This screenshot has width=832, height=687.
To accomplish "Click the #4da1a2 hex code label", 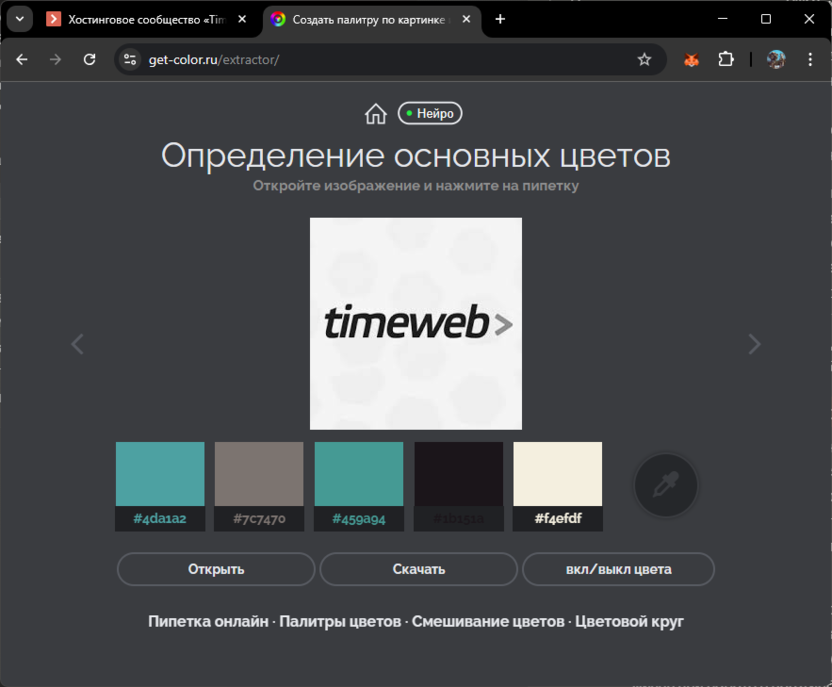I will tap(160, 518).
